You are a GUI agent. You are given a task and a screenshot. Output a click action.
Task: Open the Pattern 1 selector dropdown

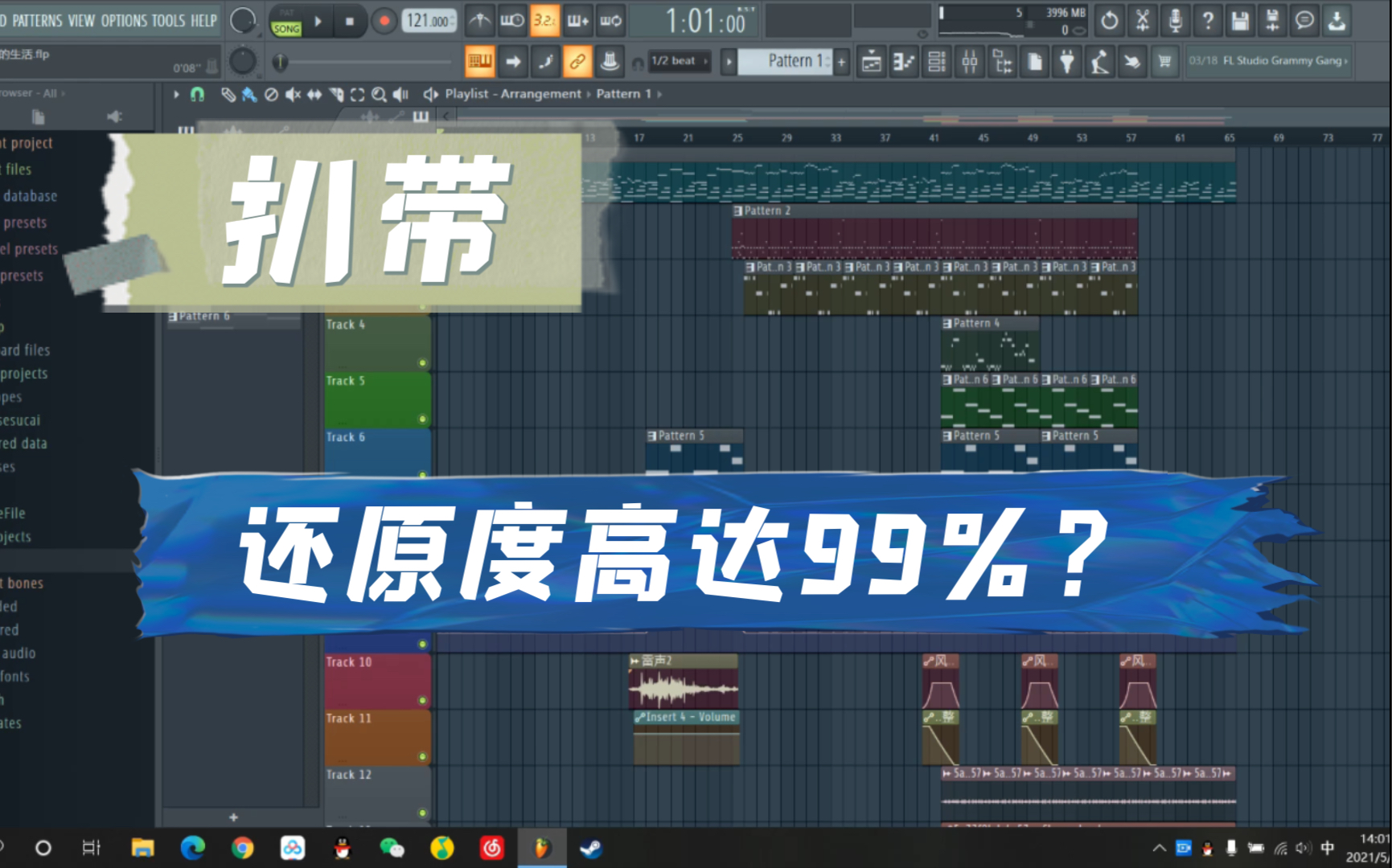785,61
